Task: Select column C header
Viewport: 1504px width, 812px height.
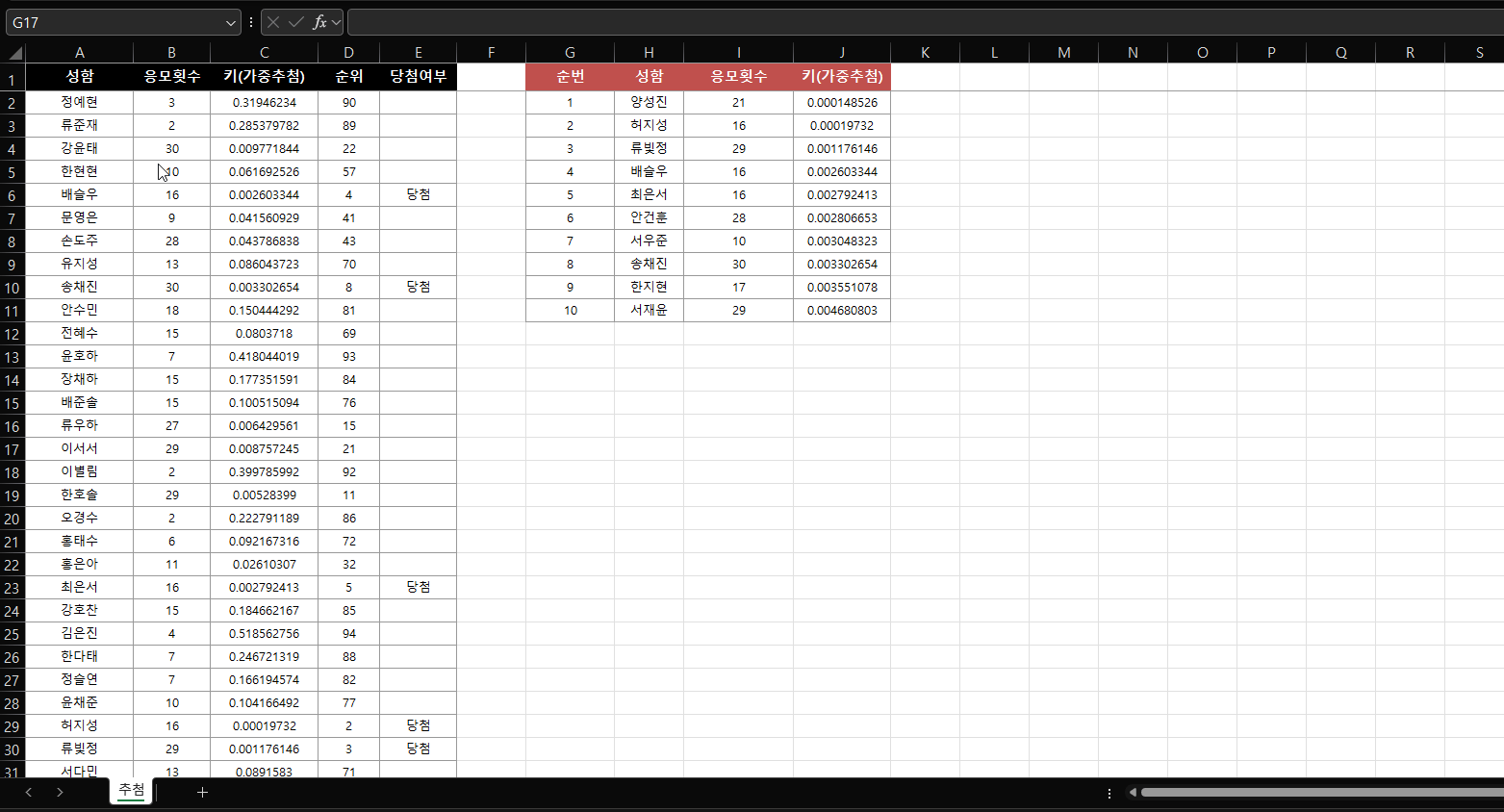Action: coord(264,53)
